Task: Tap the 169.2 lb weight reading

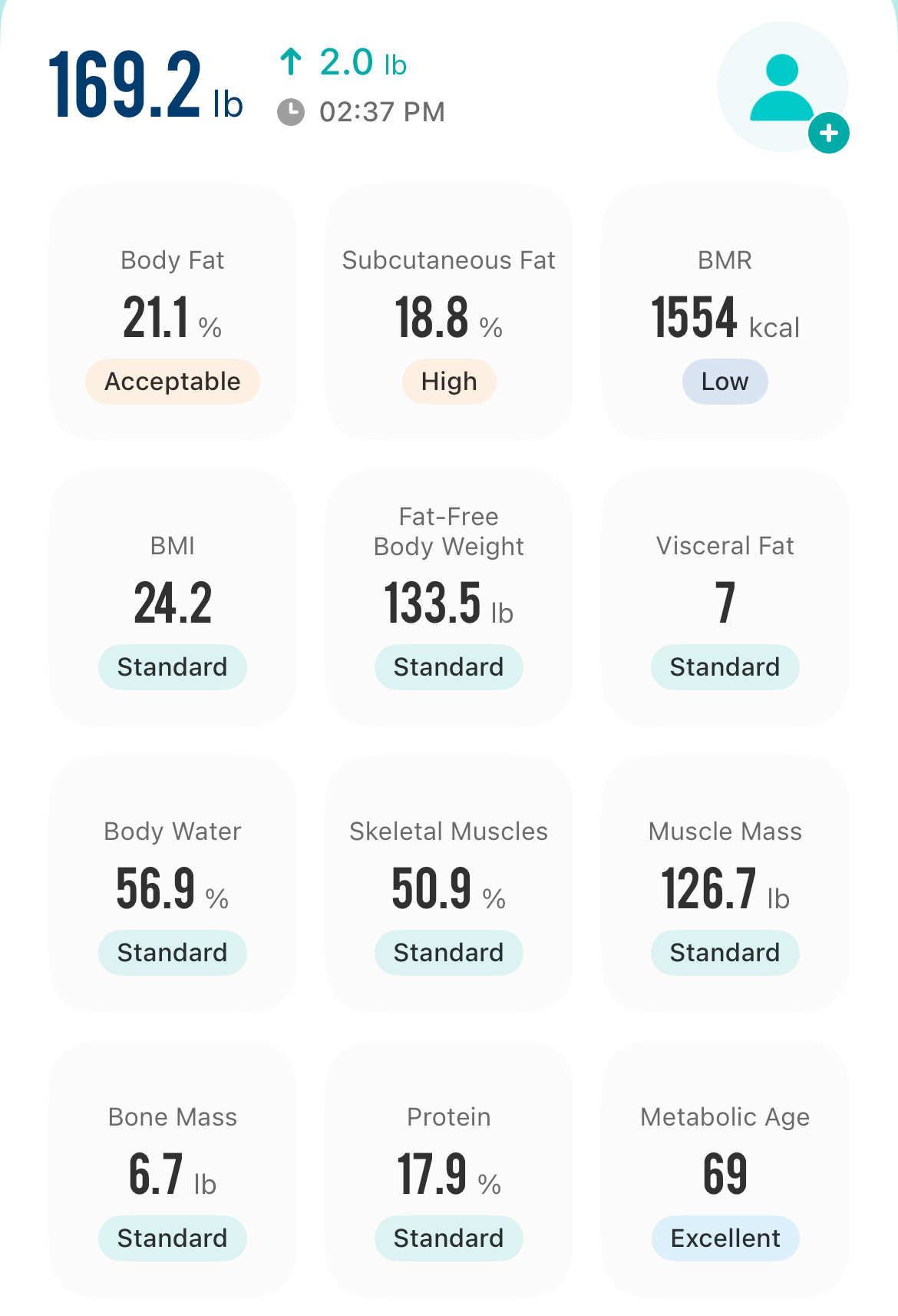Action: pos(146,84)
